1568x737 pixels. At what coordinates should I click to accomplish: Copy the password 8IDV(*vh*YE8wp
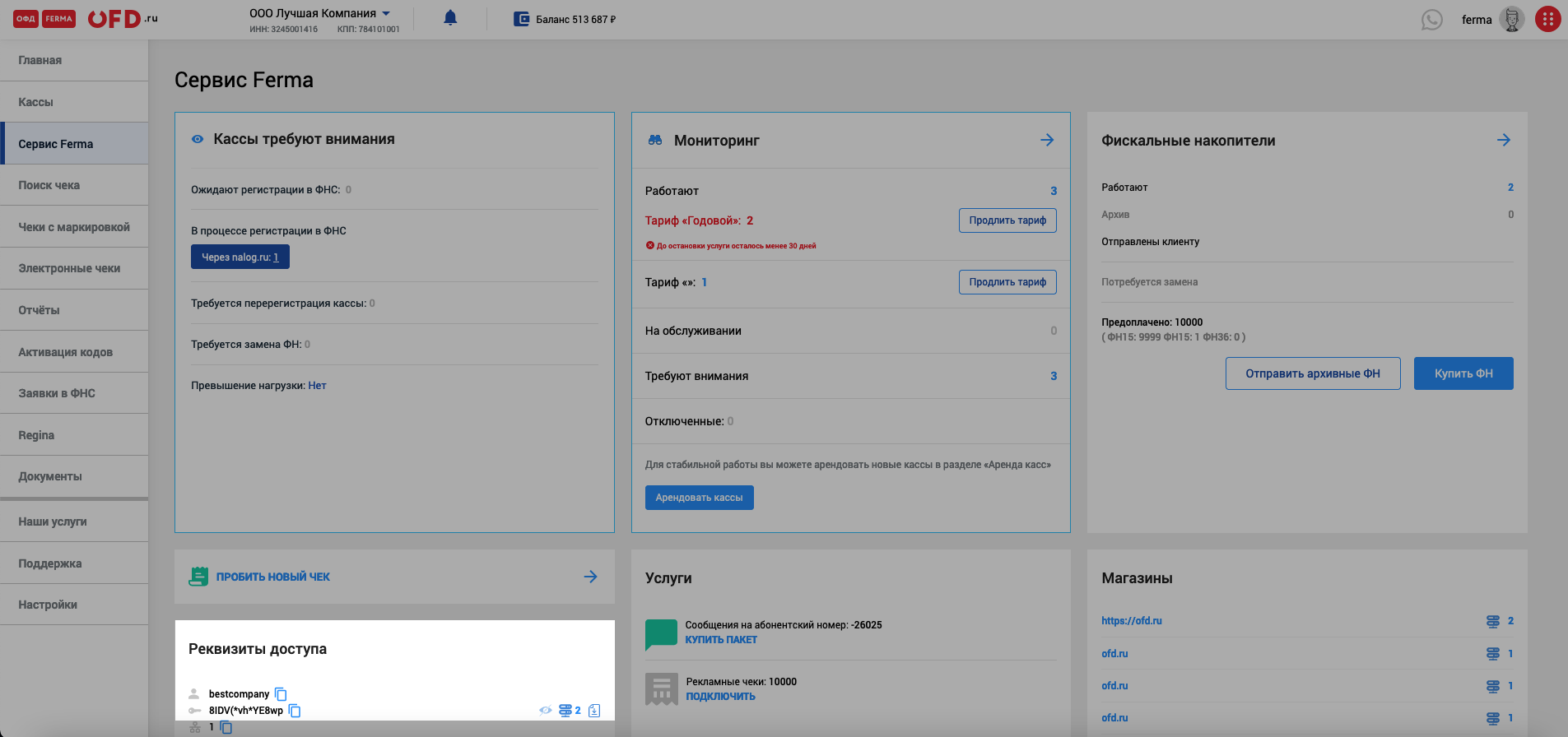295,711
